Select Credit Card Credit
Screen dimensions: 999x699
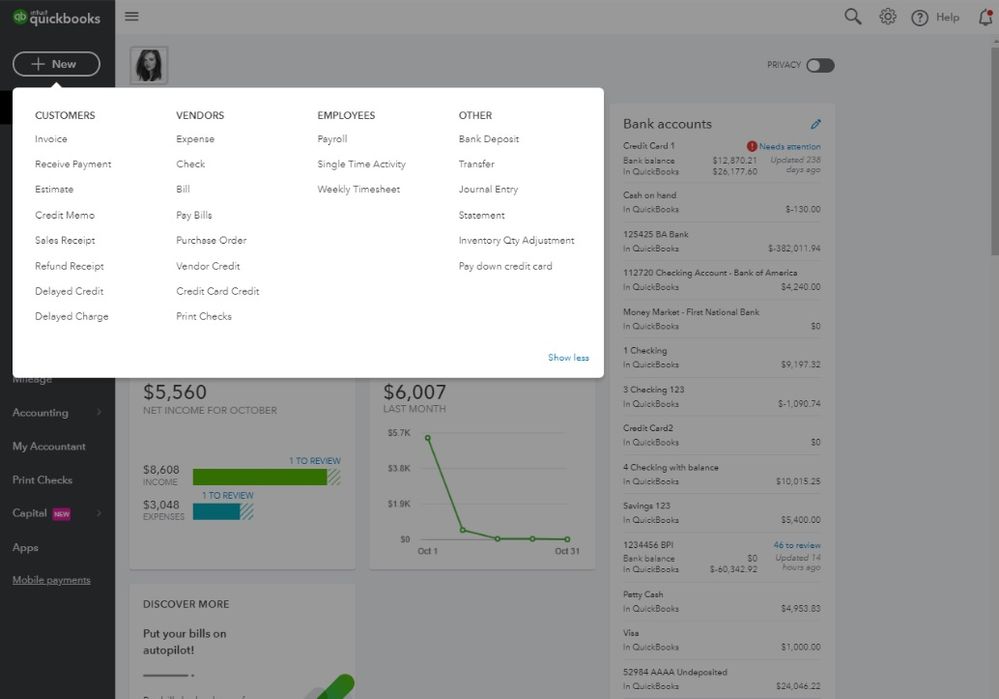click(218, 291)
